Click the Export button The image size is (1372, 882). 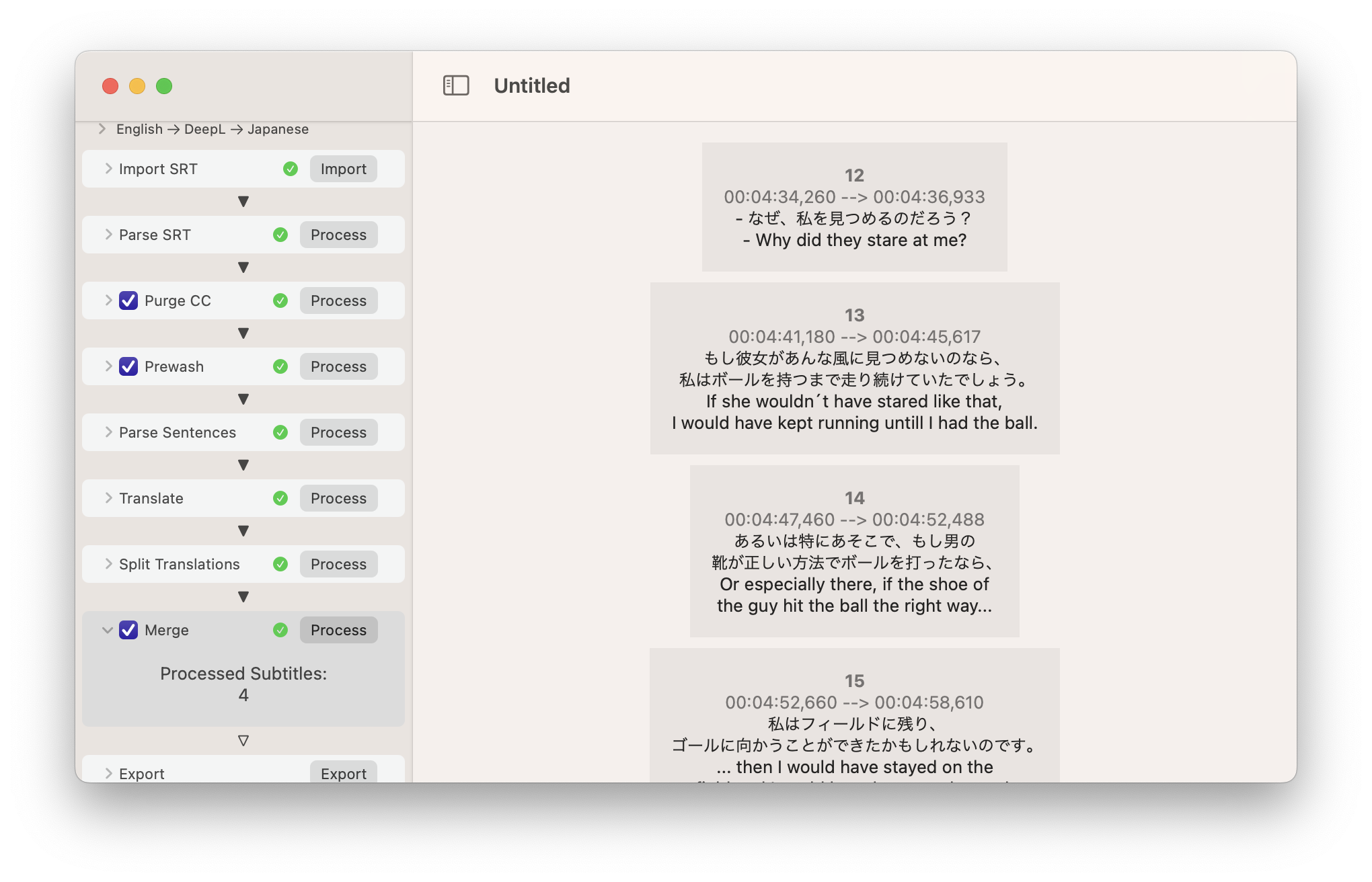(x=343, y=773)
